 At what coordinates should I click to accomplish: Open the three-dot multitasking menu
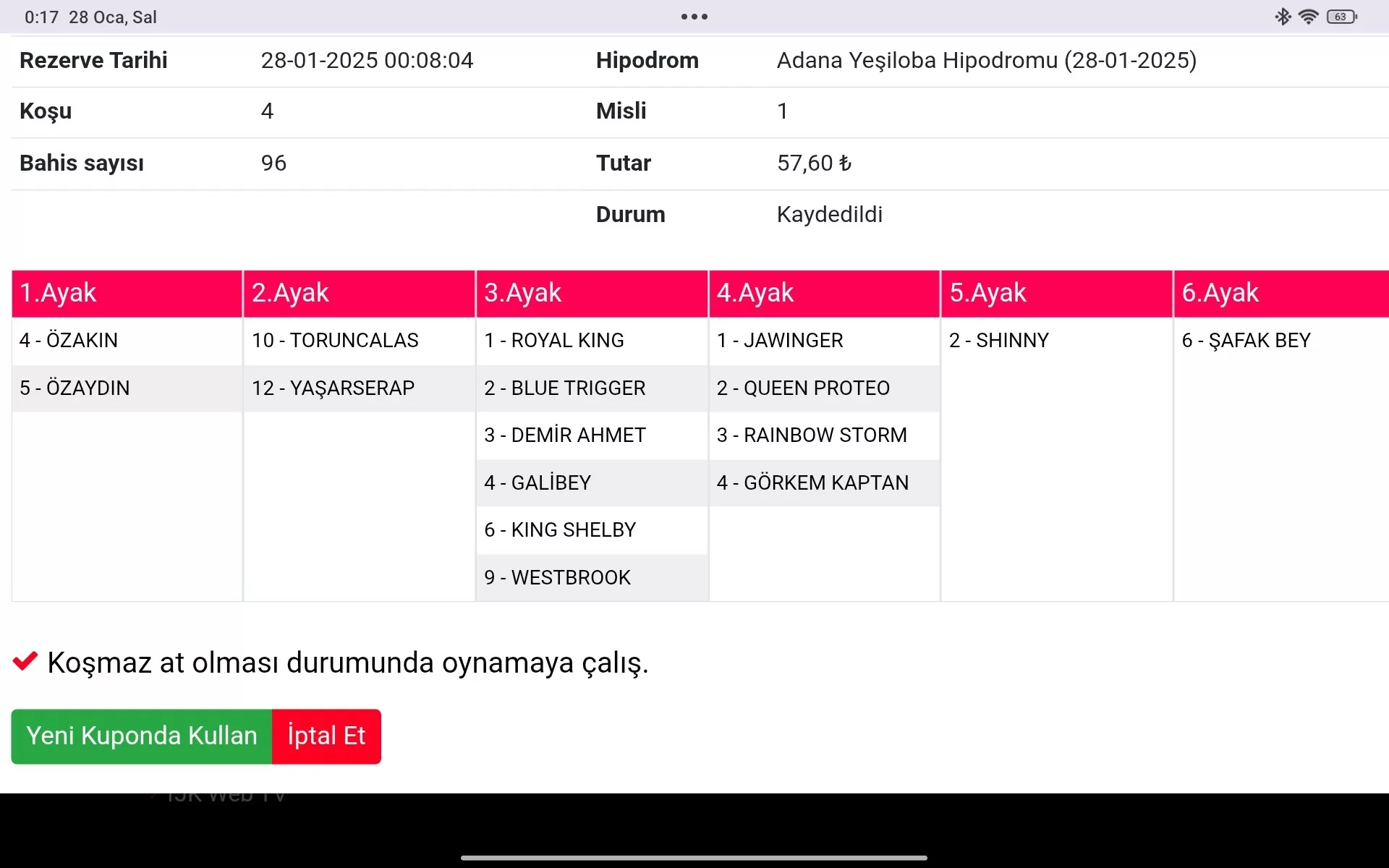694,17
